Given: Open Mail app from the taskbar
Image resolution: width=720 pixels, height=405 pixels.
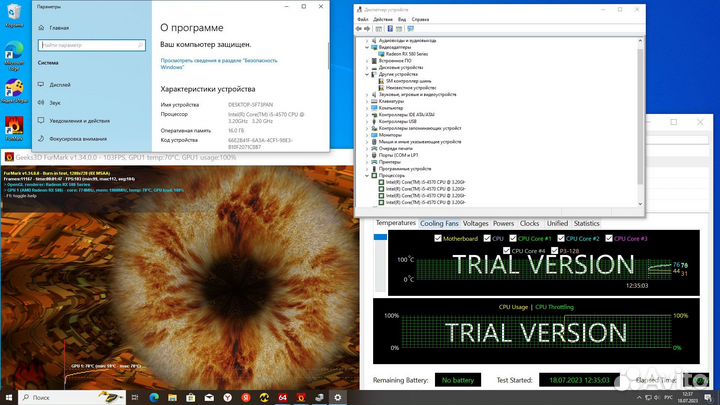Looking at the screenshot, I should 209,398.
